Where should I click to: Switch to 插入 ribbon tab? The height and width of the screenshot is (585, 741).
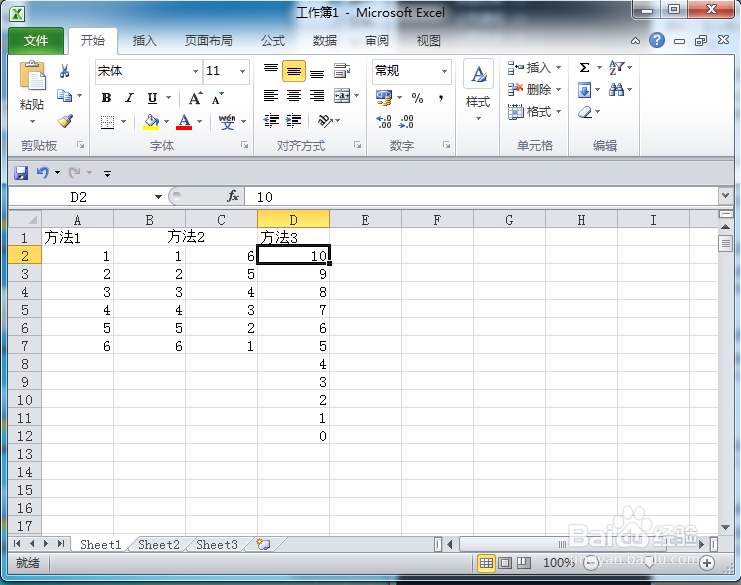pos(145,41)
